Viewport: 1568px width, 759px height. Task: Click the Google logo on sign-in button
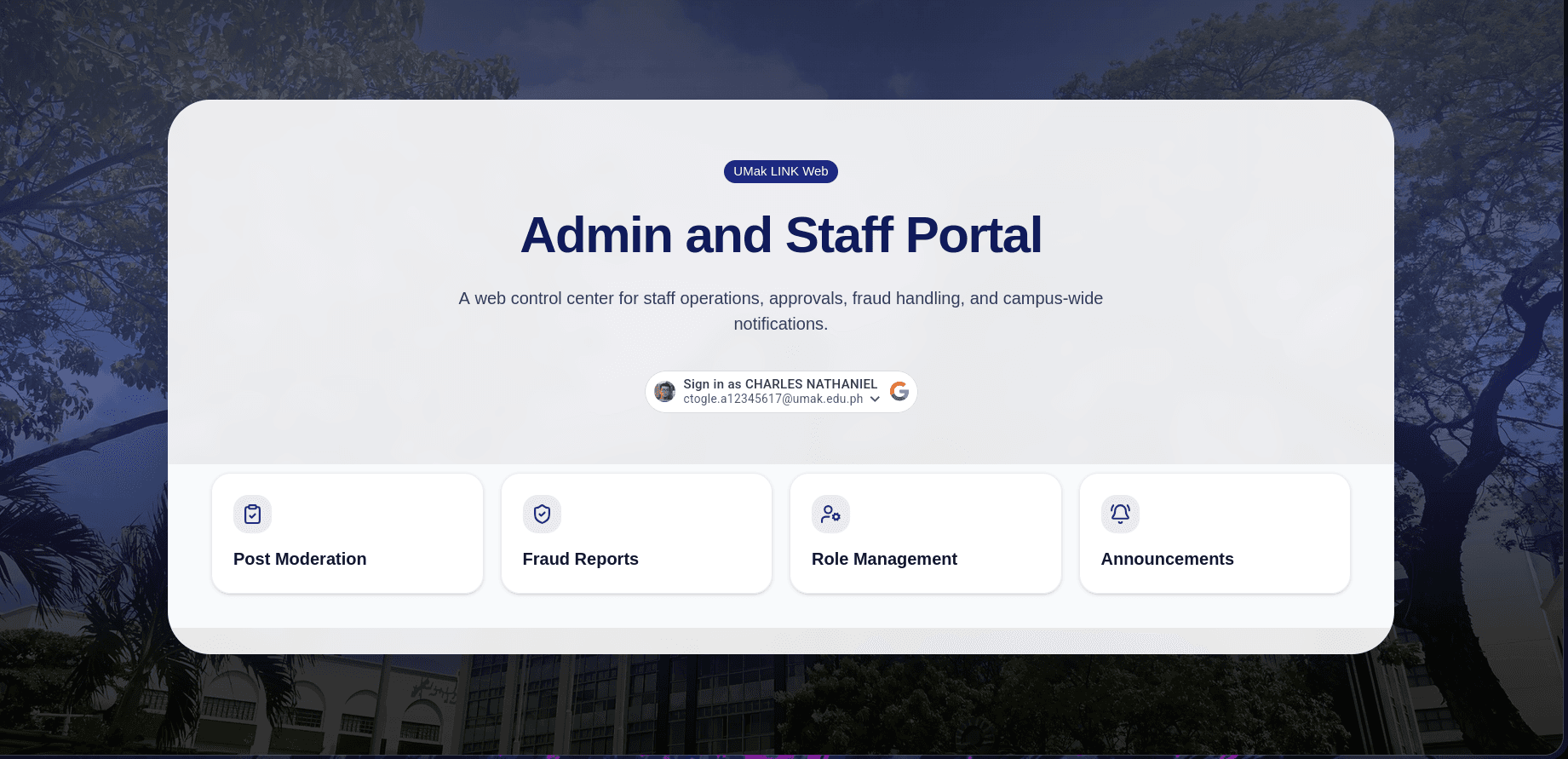point(899,391)
